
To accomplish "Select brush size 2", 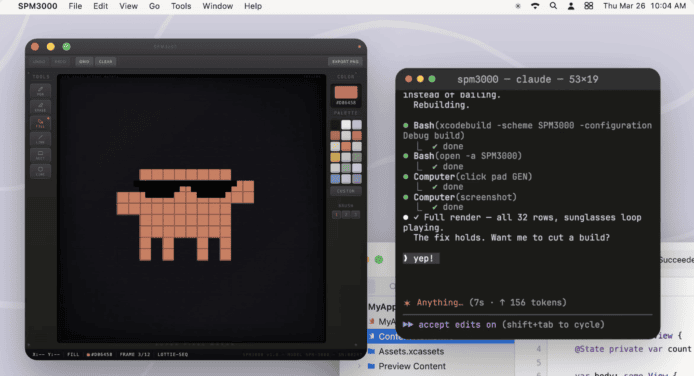I will (346, 215).
